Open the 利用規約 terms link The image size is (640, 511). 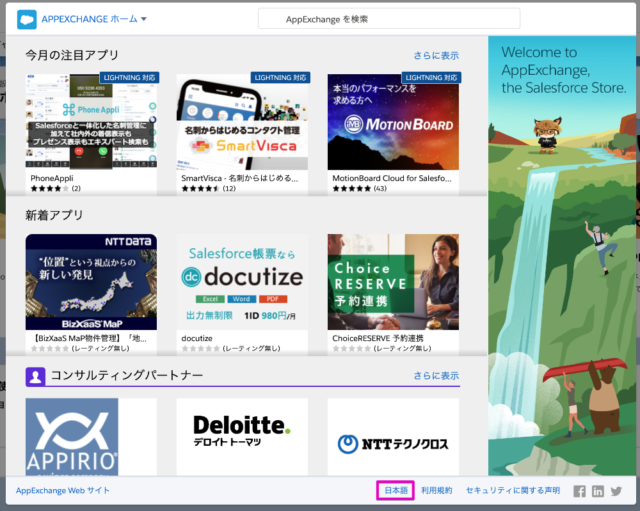coord(436,491)
